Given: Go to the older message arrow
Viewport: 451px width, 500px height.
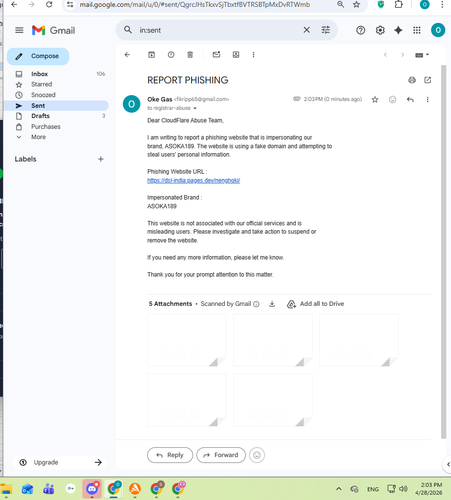Looking at the screenshot, I should pos(402,55).
